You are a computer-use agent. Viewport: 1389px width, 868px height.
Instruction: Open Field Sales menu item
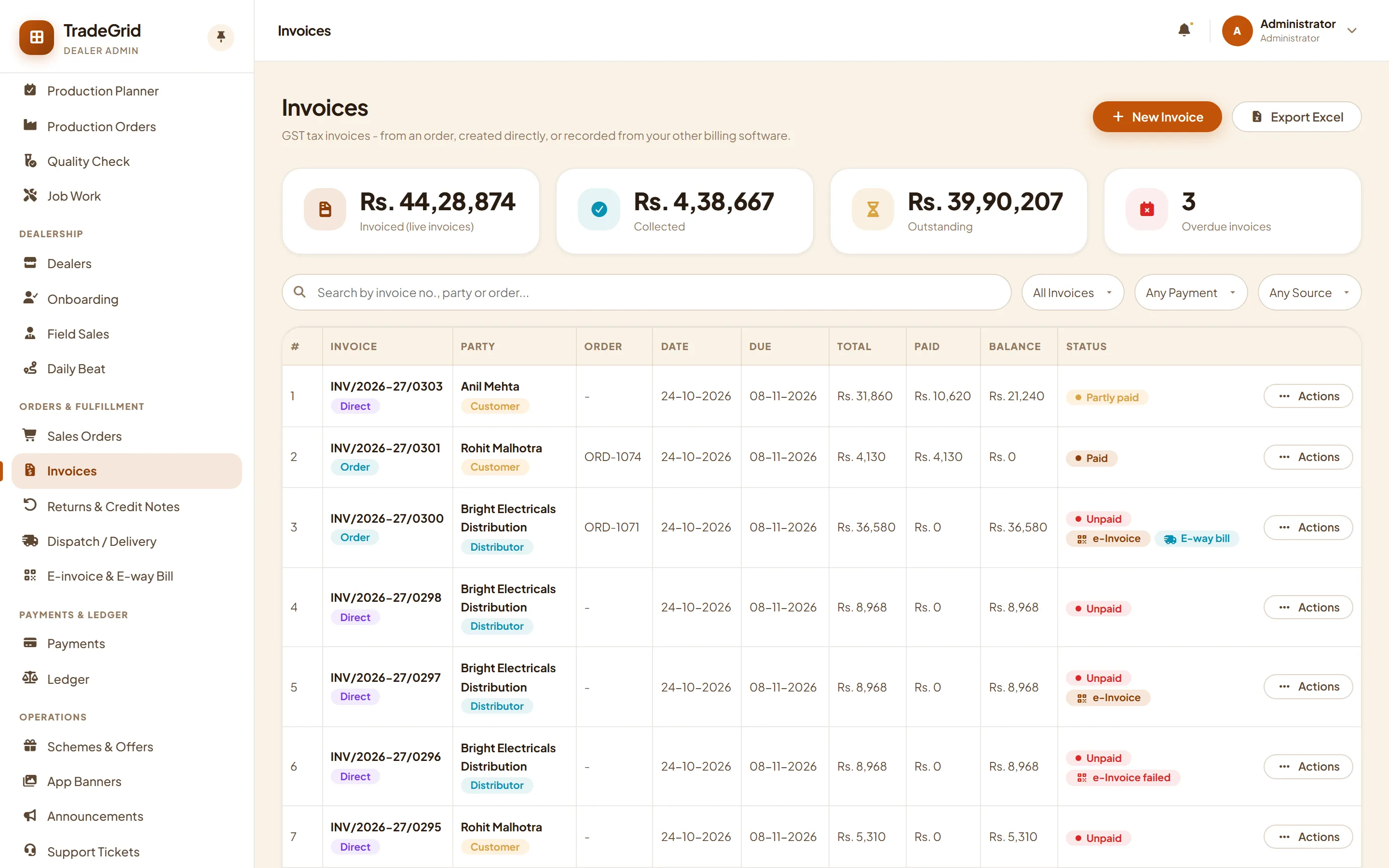127,334
